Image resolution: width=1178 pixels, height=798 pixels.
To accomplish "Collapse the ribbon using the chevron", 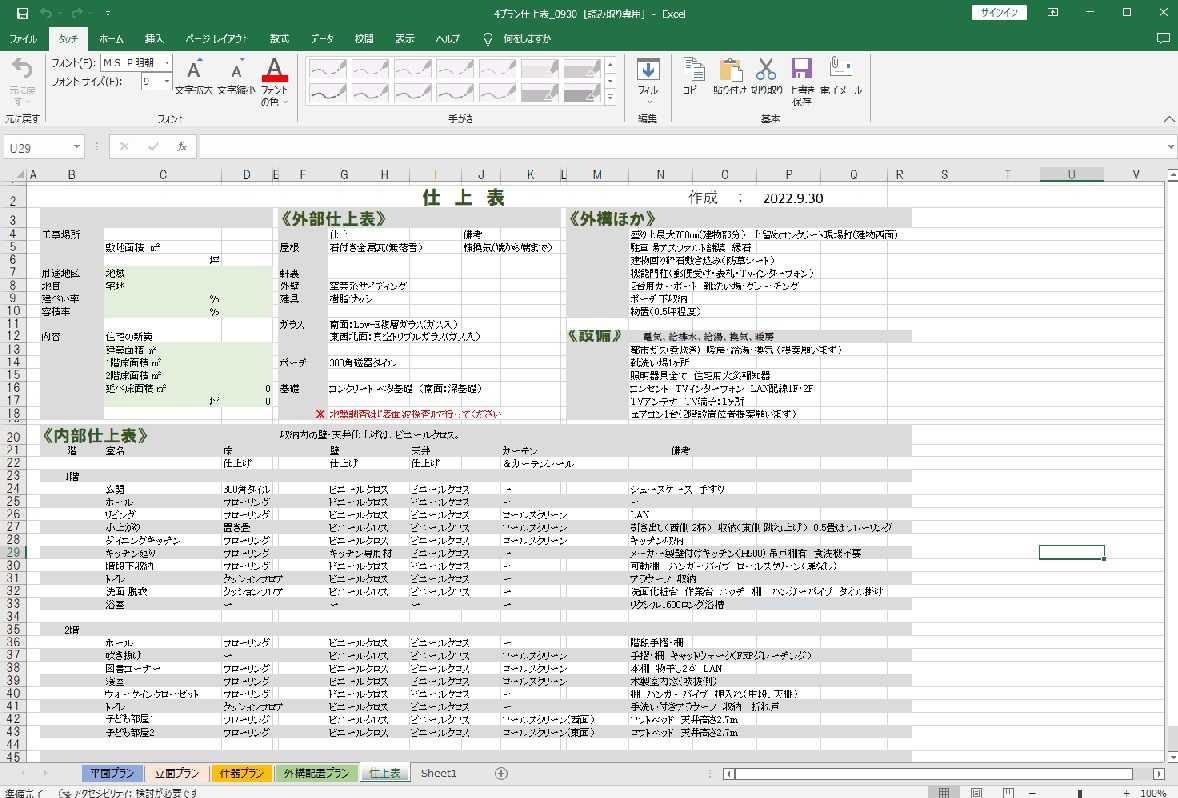I will [1168, 119].
